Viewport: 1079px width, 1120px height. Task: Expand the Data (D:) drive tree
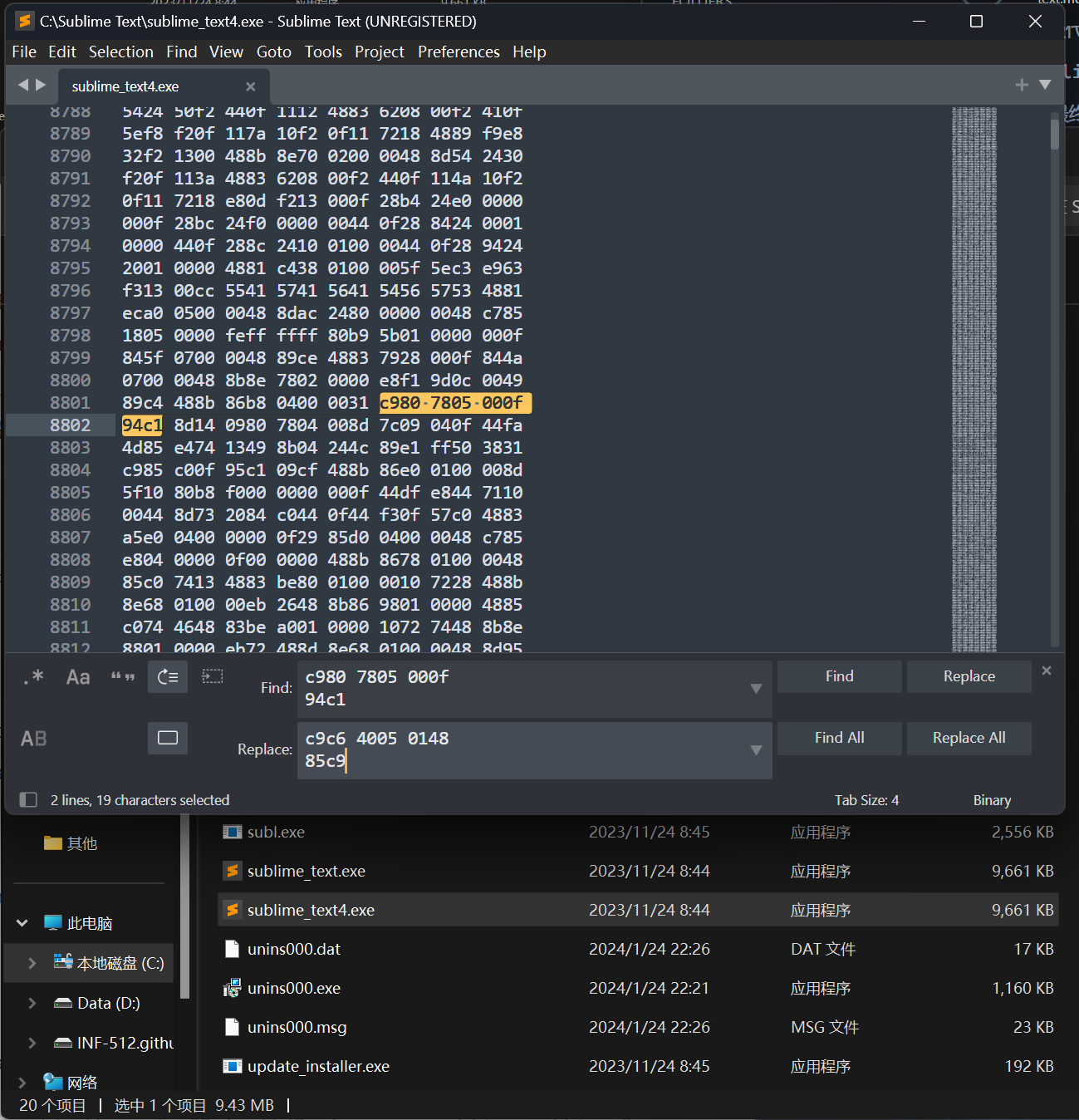coord(32,1003)
